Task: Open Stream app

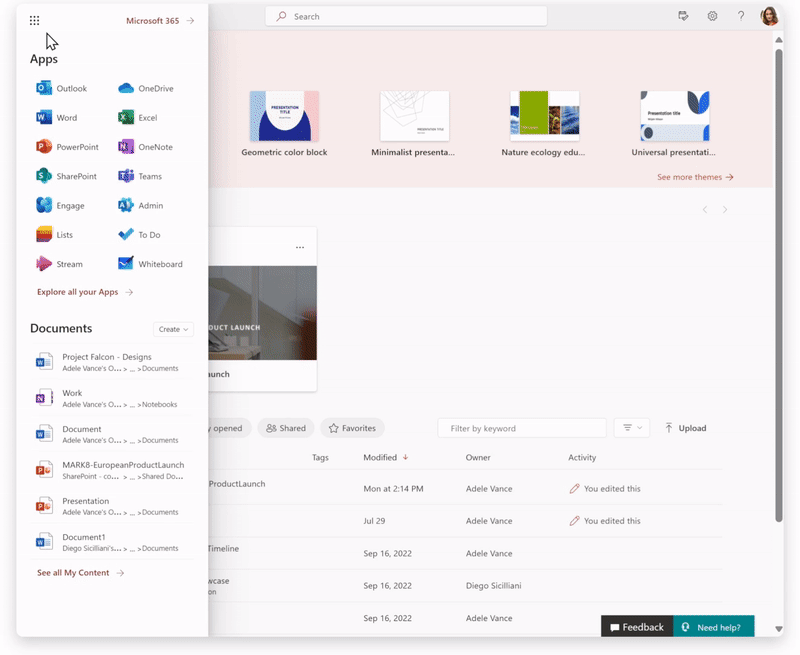Action: 59,264
